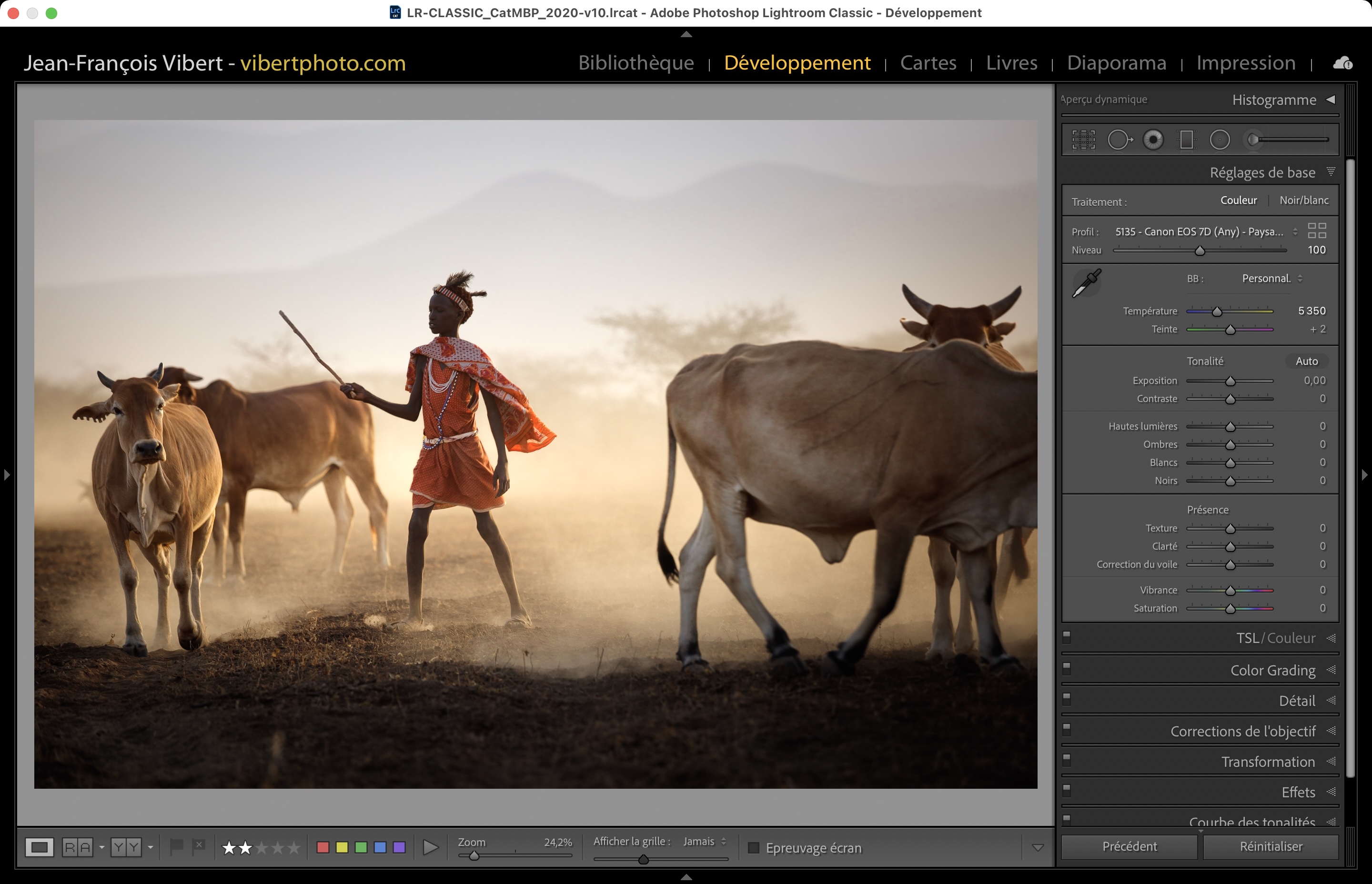The height and width of the screenshot is (884, 1372).
Task: Click the Réinitialiser button
Action: click(1271, 847)
